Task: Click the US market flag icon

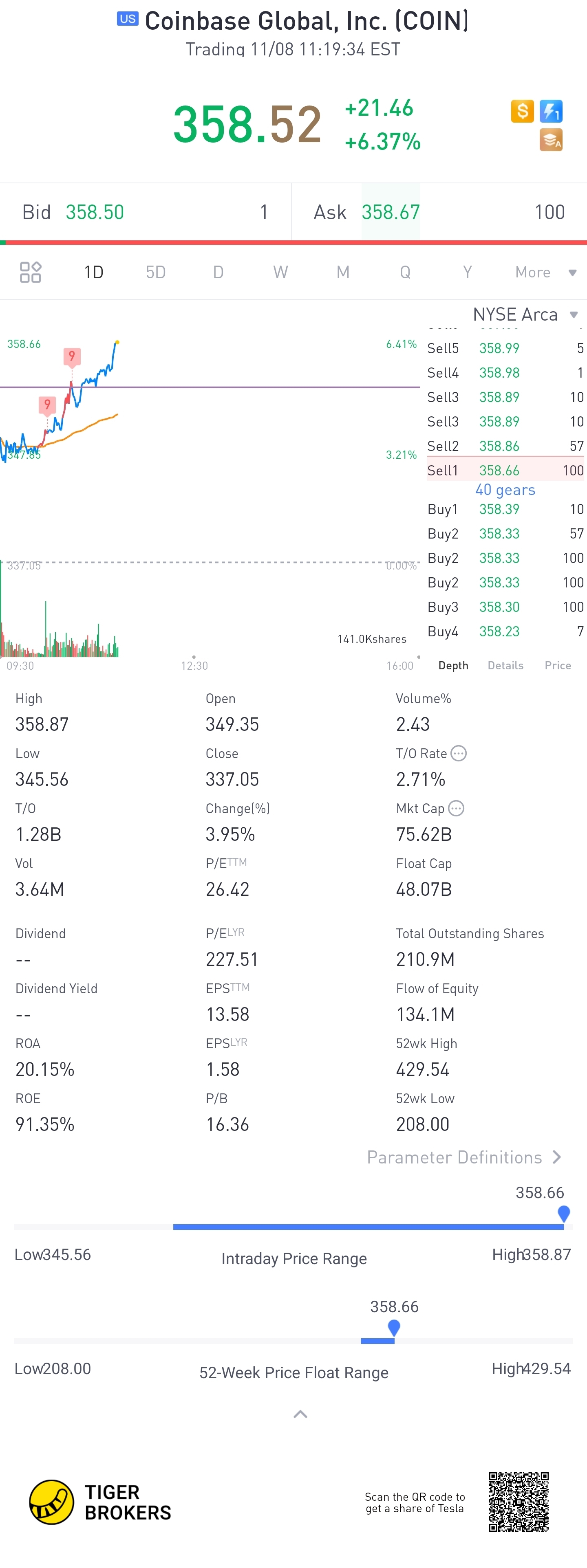Action: pyautogui.click(x=128, y=19)
